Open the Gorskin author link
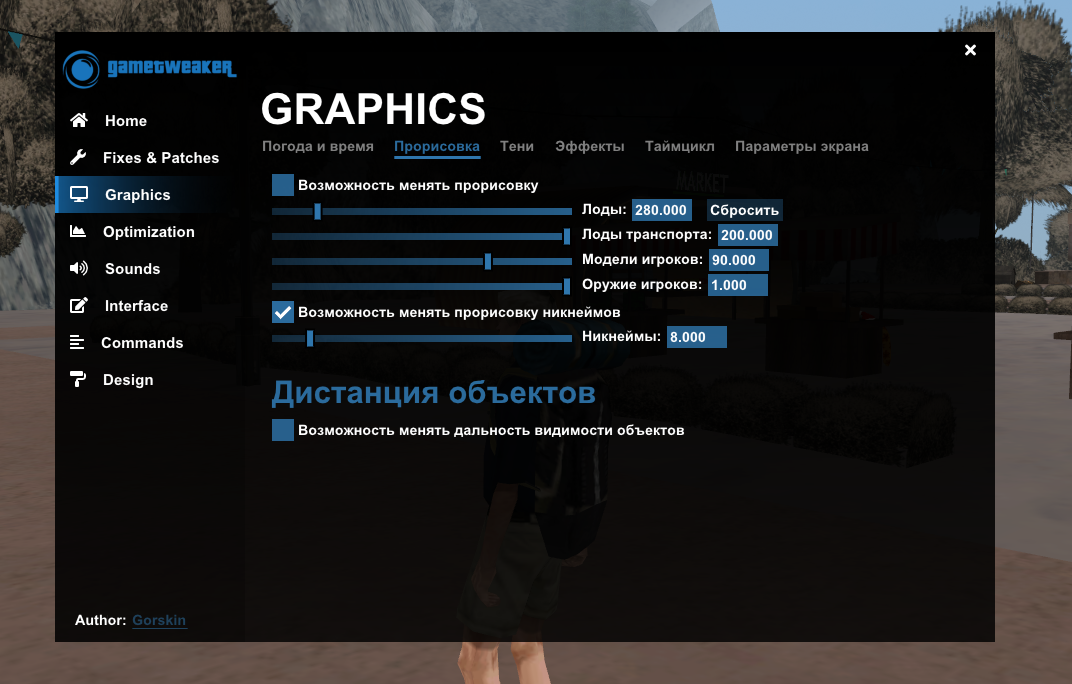This screenshot has width=1072, height=684. click(159, 620)
